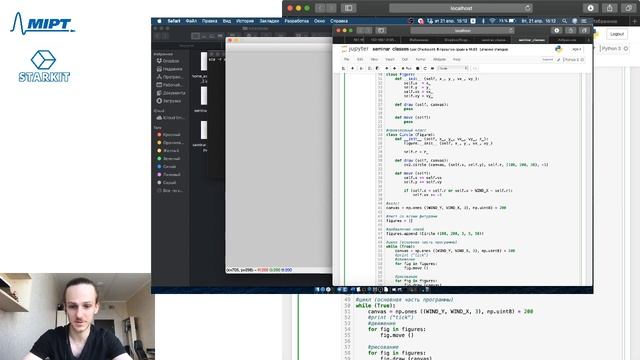Select the Лиловый tag in Finder sidebar

coord(169,174)
